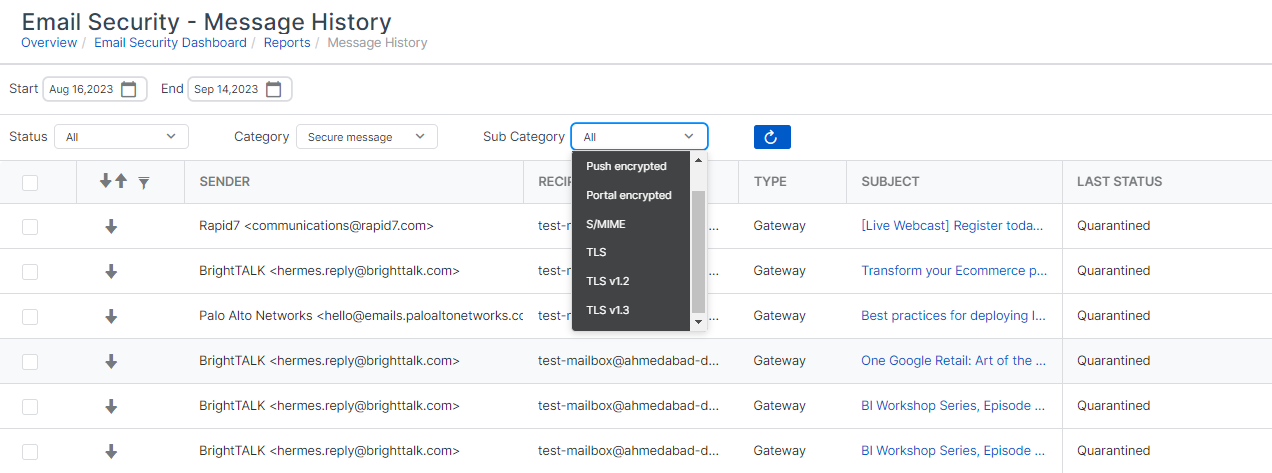Click the refresh button next to Sub Category
Viewport: 1272px width, 473px height.
(x=771, y=137)
